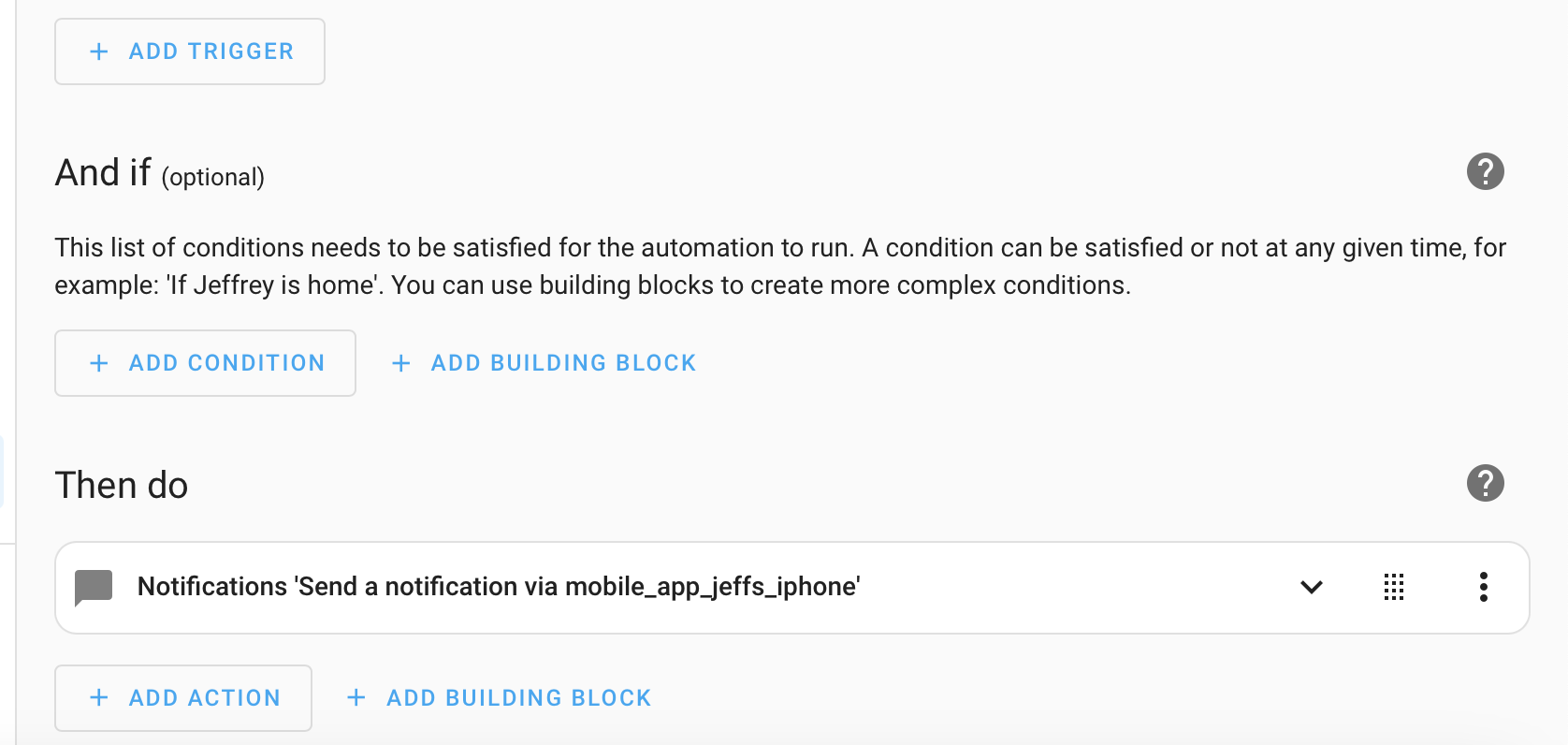
Task: Click the Notifications message bubble icon
Action: point(94,587)
